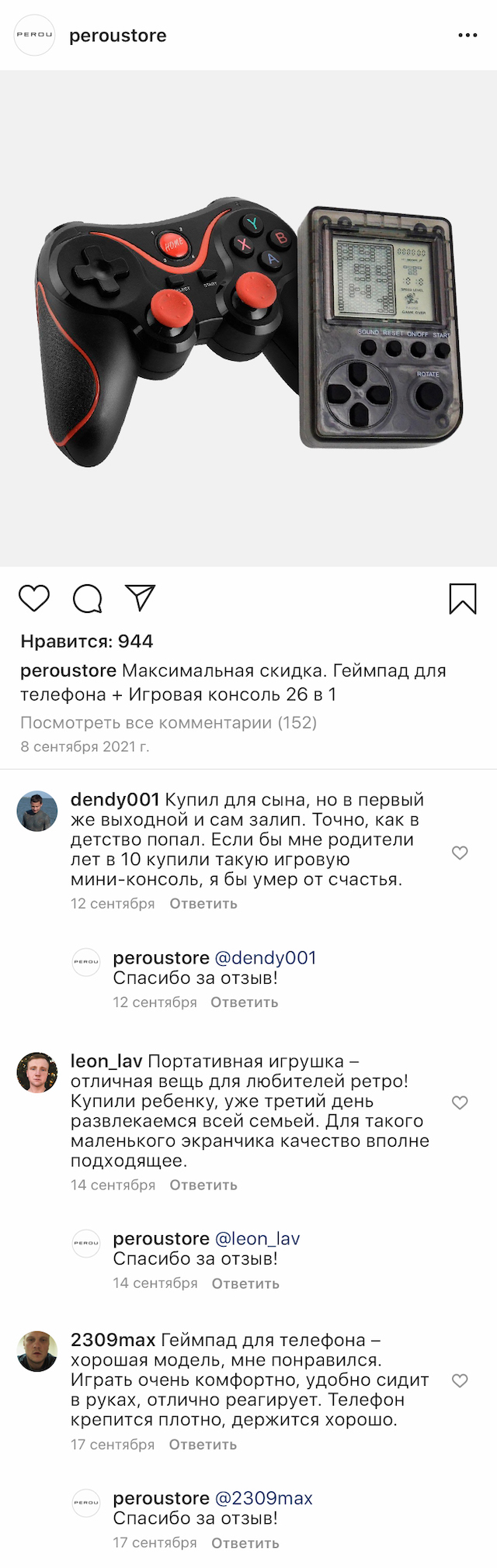
Task: Open peroustore username in the header
Action: click(x=118, y=36)
